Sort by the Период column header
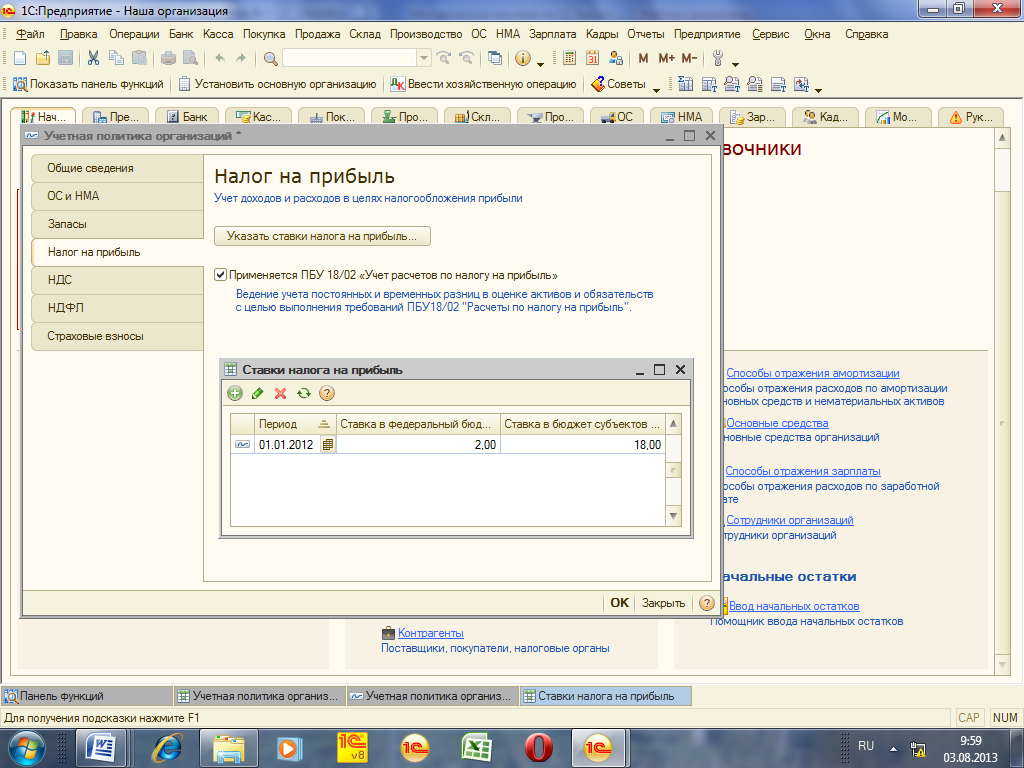Screen dimensions: 1024x768 [295, 424]
